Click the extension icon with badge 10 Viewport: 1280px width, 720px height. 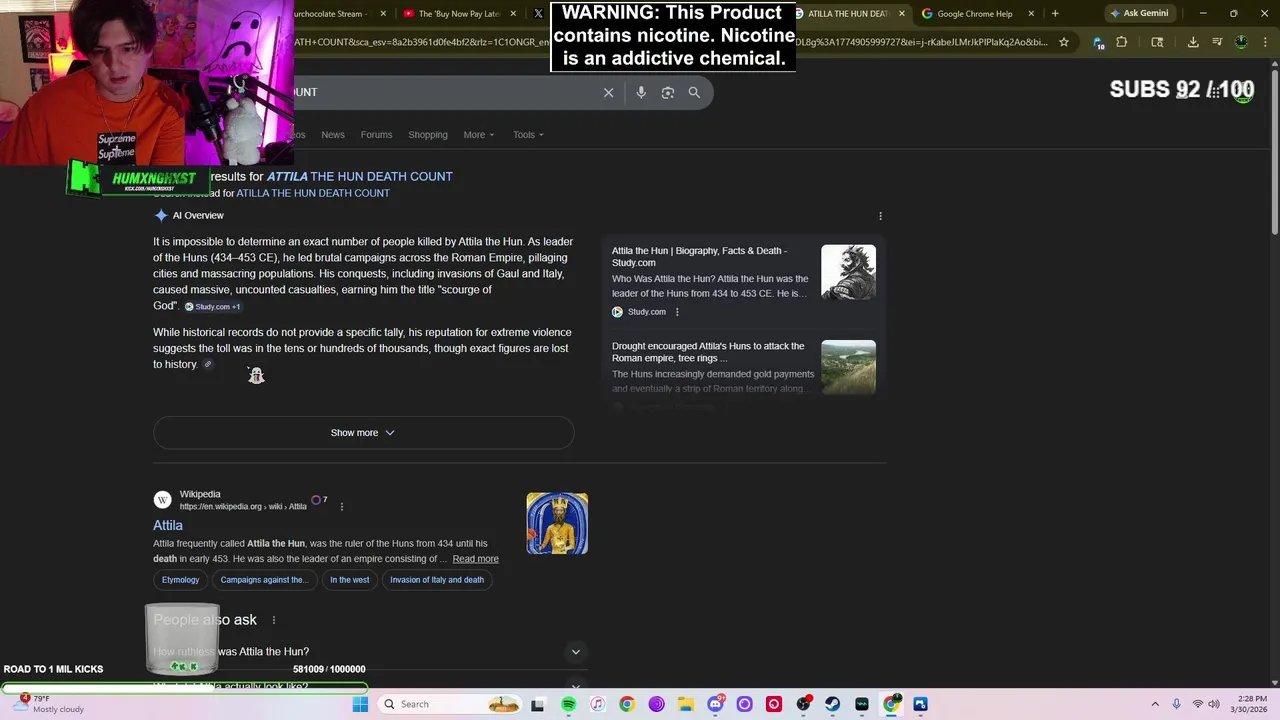(1098, 42)
